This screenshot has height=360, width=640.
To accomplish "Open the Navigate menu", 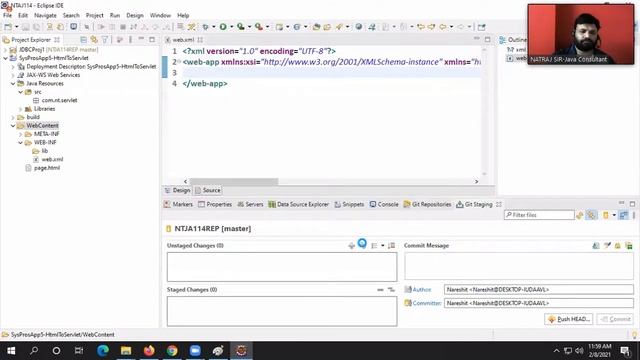I will pos(45,15).
